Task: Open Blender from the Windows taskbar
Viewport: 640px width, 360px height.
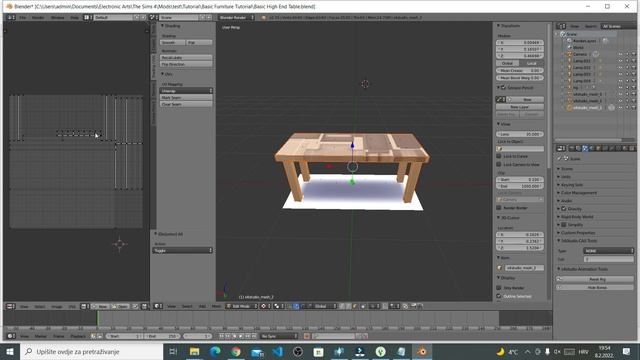Action: (x=422, y=351)
